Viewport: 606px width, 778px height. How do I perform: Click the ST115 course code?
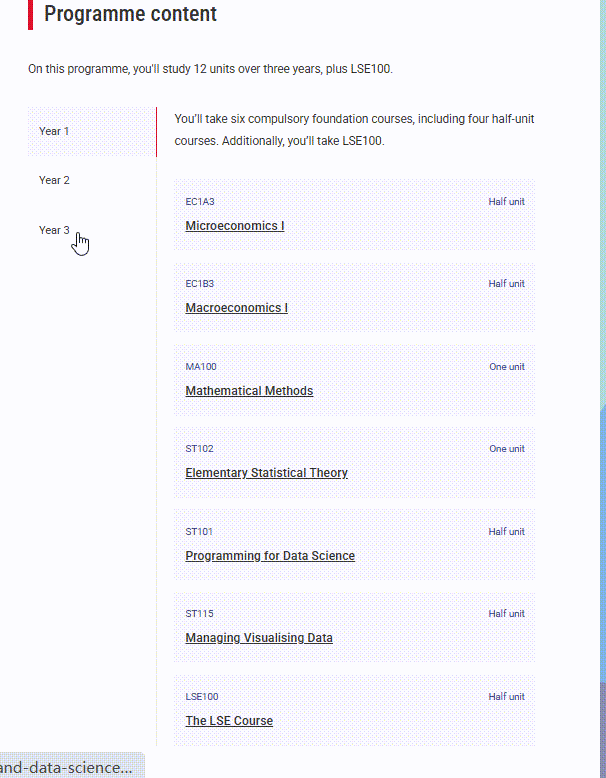200,614
